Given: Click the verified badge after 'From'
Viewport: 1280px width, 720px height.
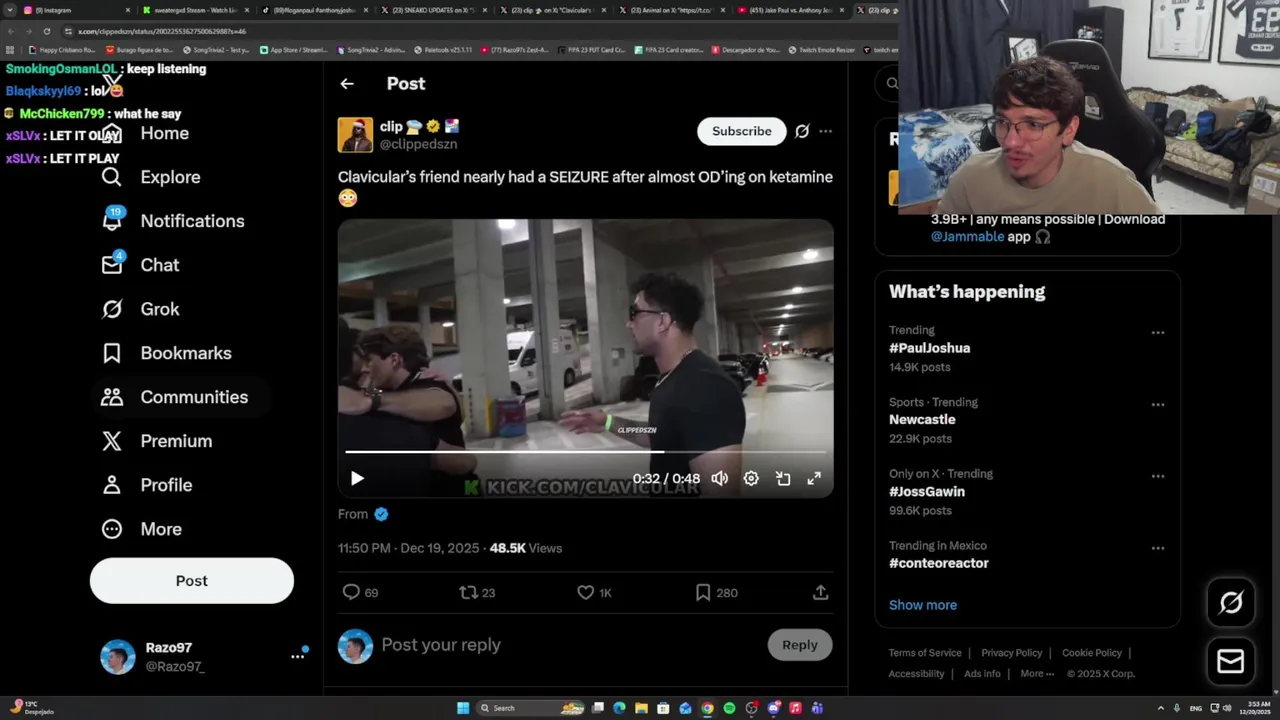Looking at the screenshot, I should point(381,514).
